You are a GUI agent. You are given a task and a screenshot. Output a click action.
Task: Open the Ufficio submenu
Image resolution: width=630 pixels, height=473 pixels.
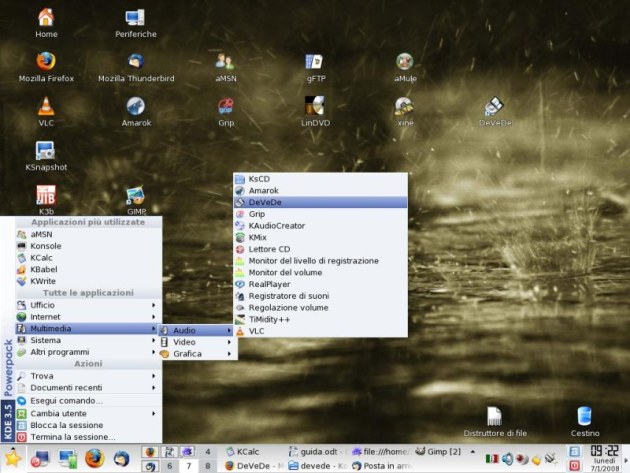[43, 305]
